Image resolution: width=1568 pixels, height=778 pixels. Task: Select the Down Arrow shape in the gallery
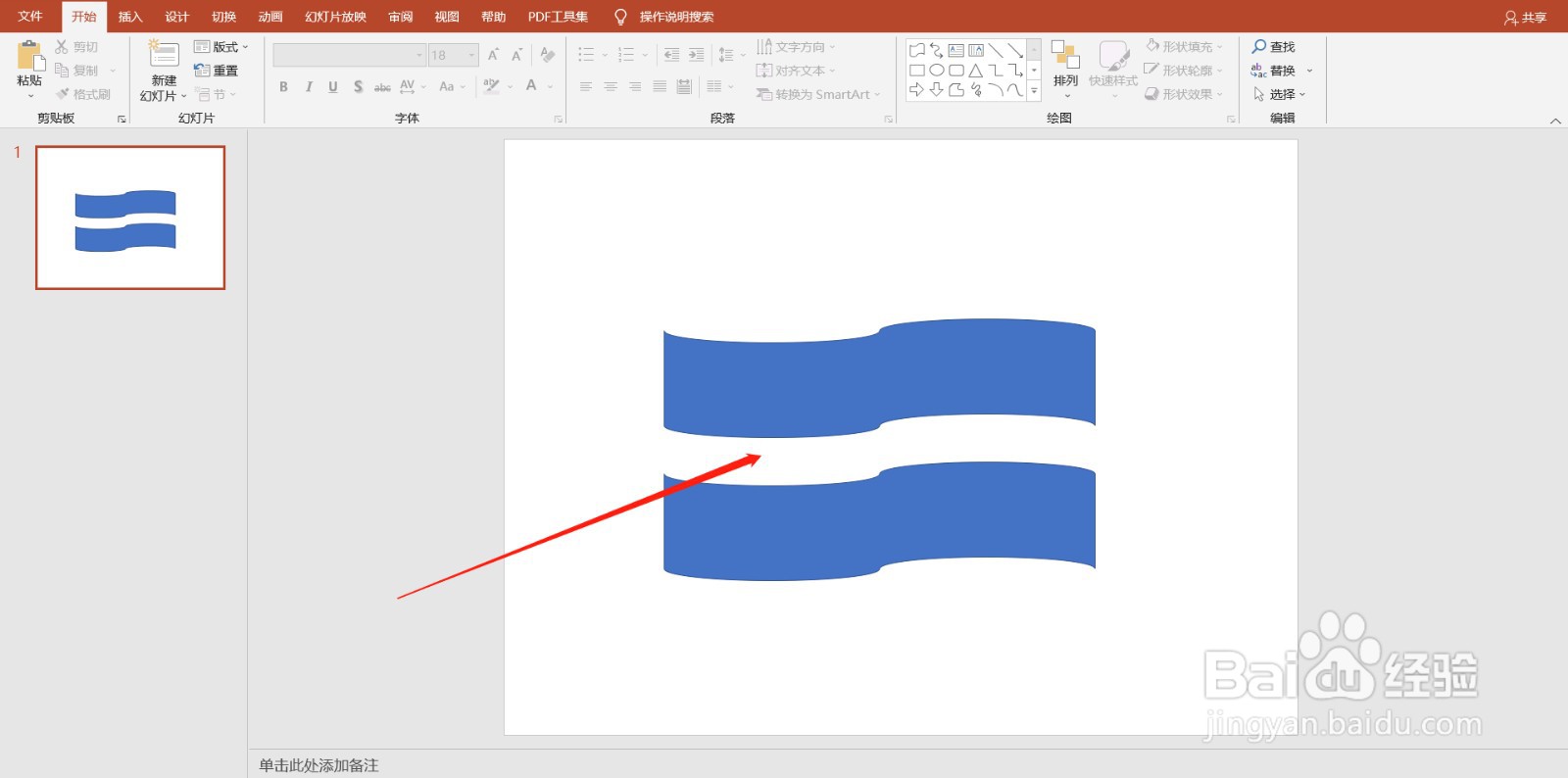(937, 90)
